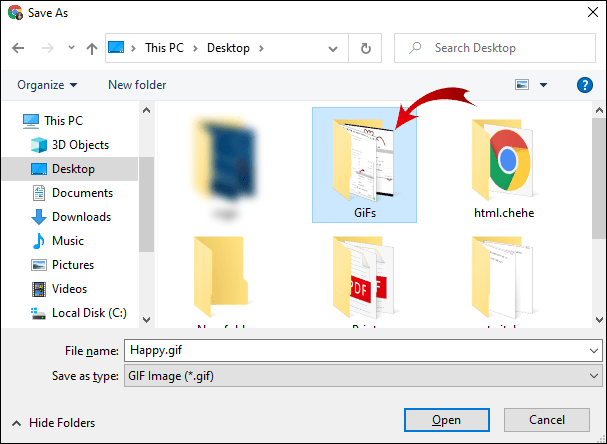Open Pictures in the sidebar
Screen dimensions: 607x444
tap(62, 265)
